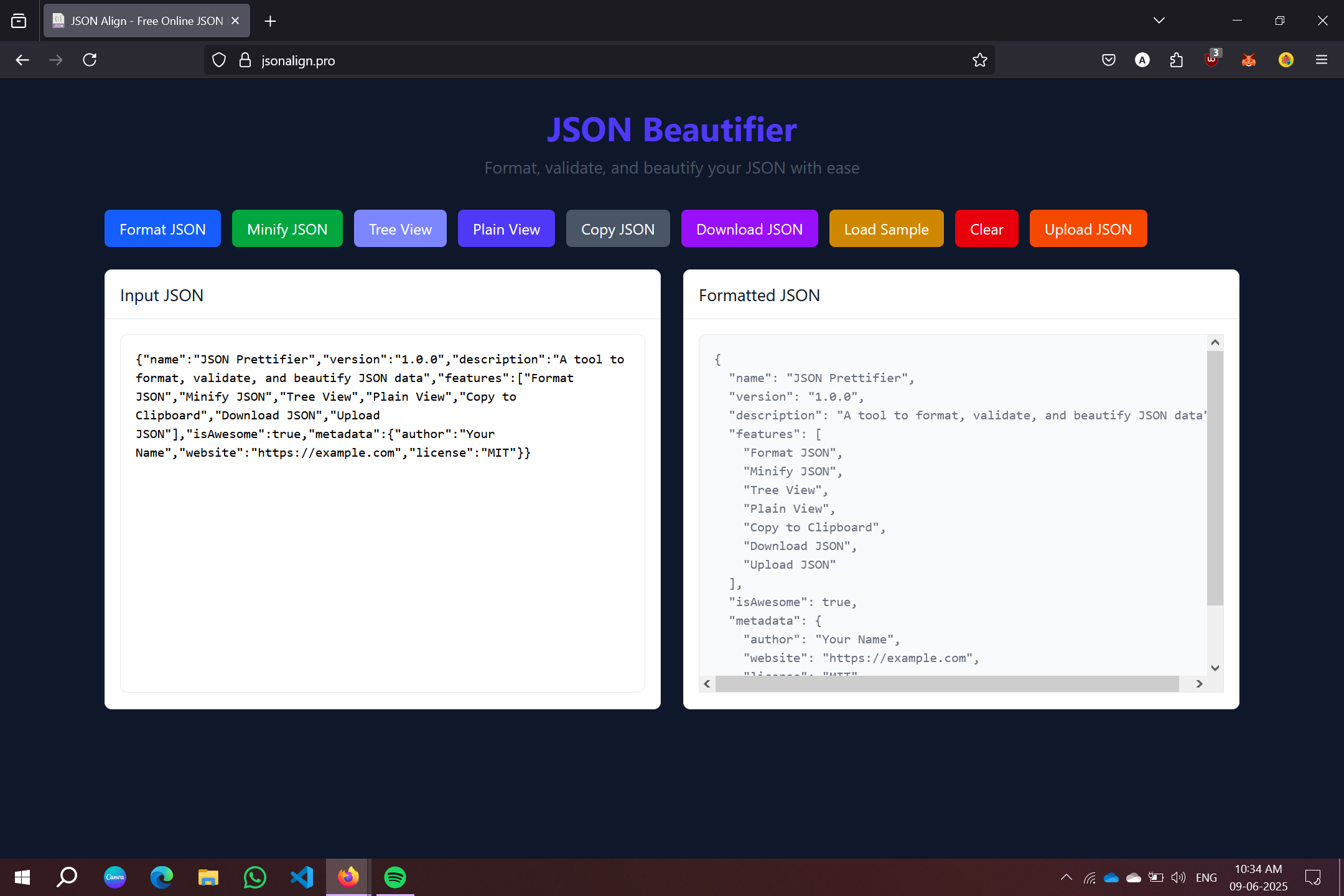Image resolution: width=1344 pixels, height=896 pixels.
Task: Switch to Plain View
Action: [x=506, y=229]
